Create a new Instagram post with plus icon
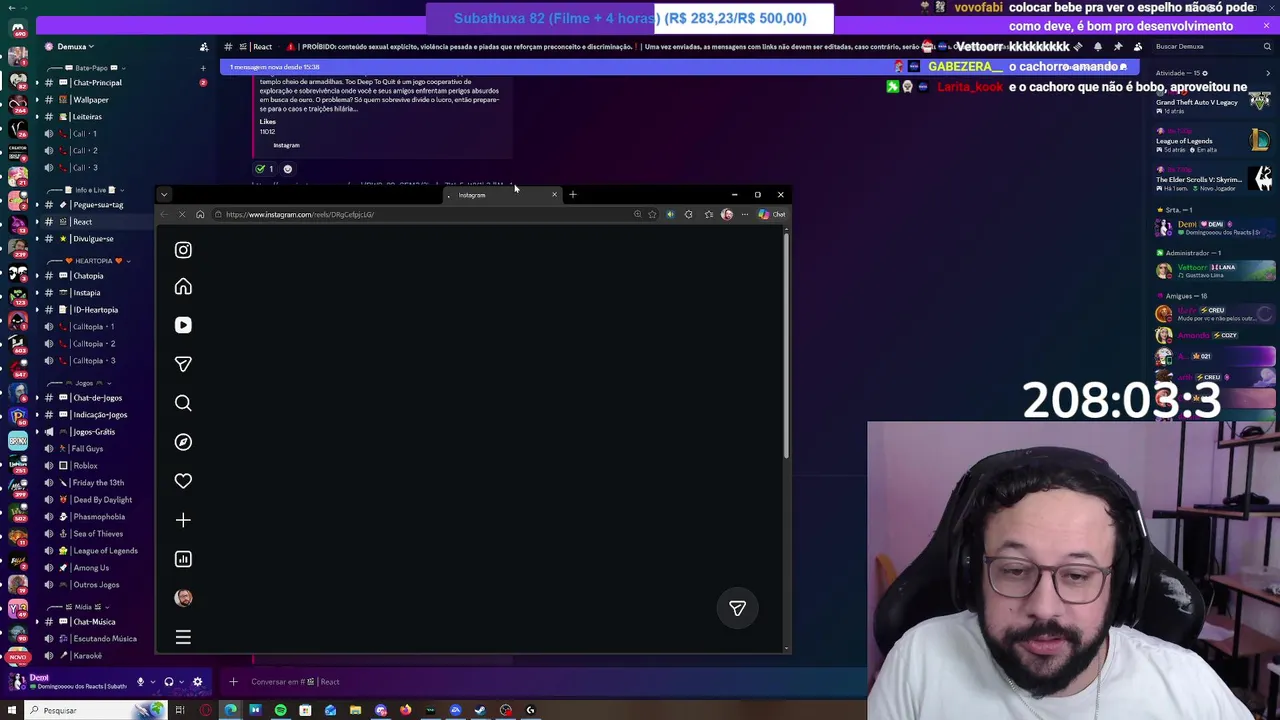The image size is (1280, 720). pyautogui.click(x=183, y=520)
